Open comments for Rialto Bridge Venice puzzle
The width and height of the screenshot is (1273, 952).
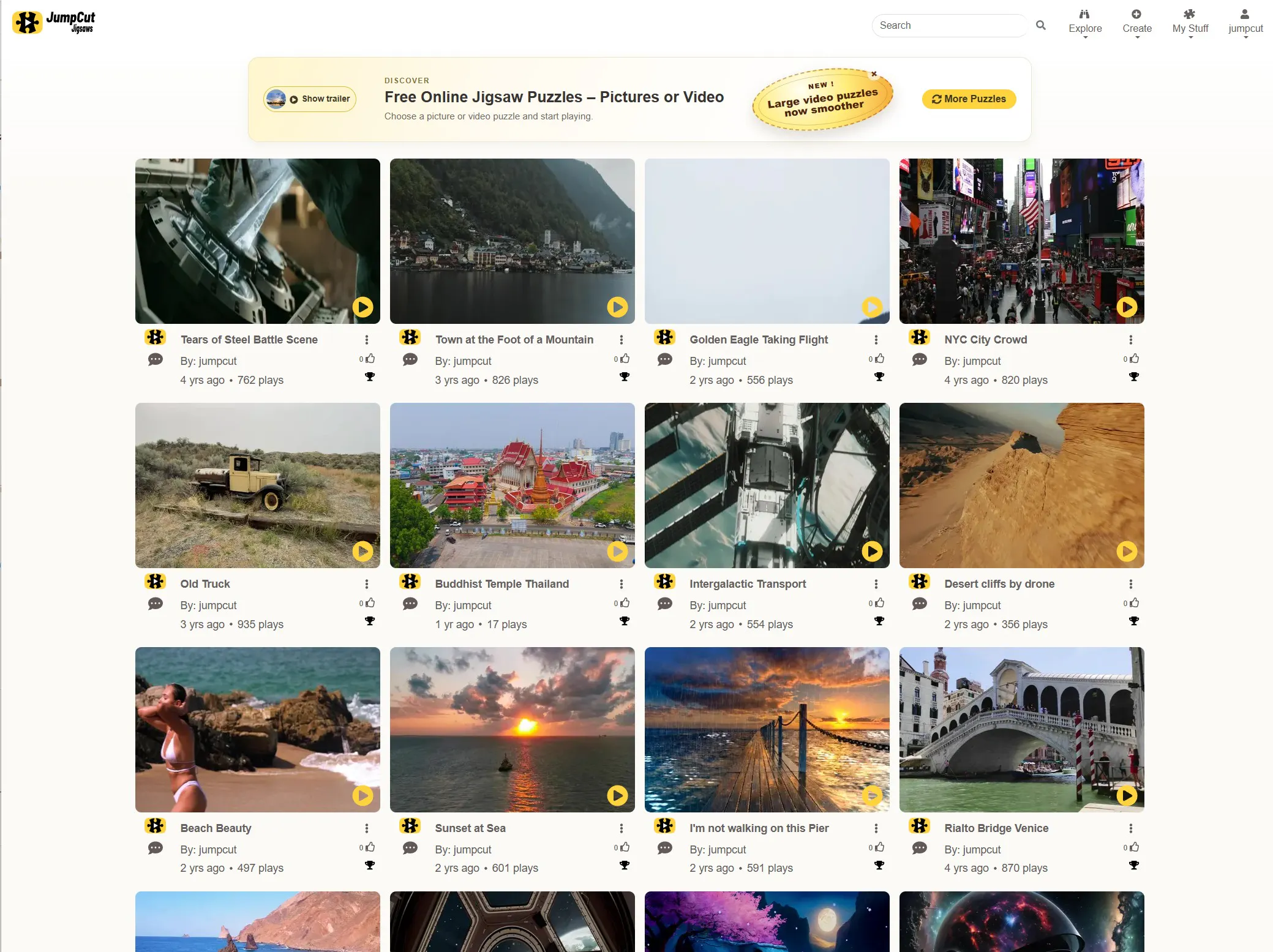click(920, 848)
